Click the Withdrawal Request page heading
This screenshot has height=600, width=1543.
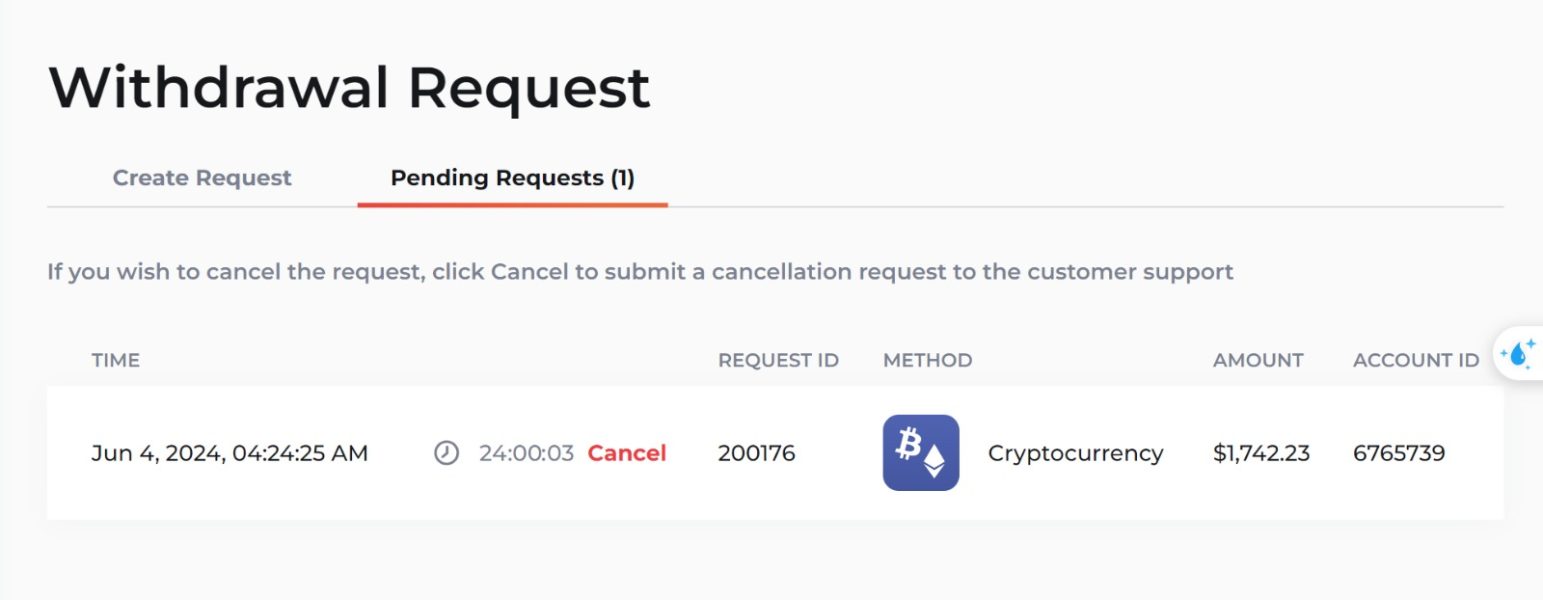point(350,86)
